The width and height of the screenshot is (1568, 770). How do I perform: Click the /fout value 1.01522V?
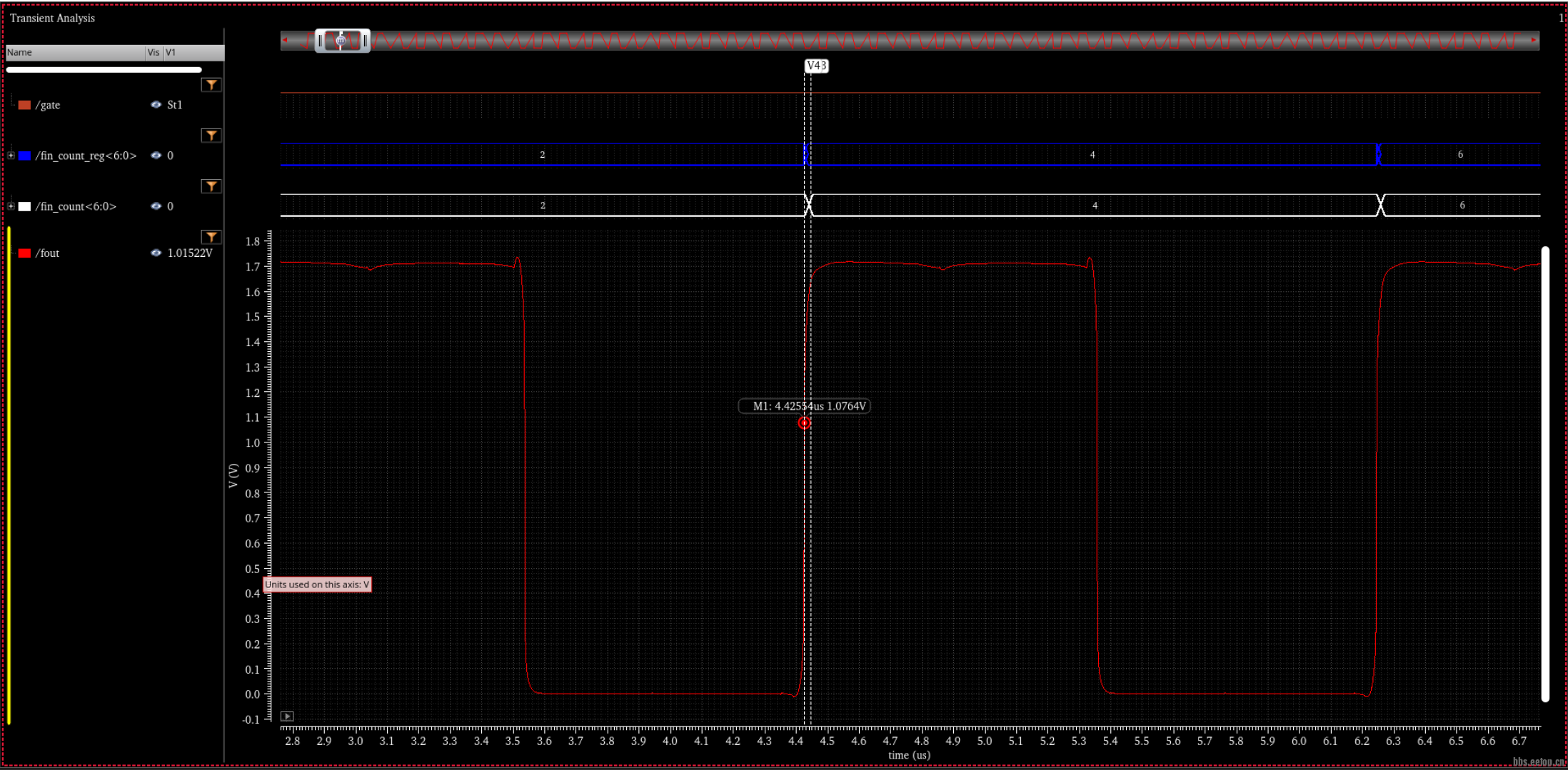190,253
